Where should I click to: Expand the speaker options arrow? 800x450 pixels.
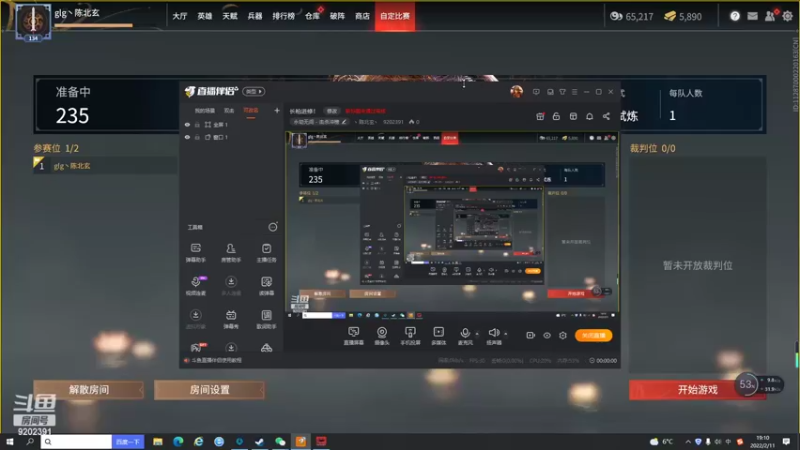click(x=506, y=334)
